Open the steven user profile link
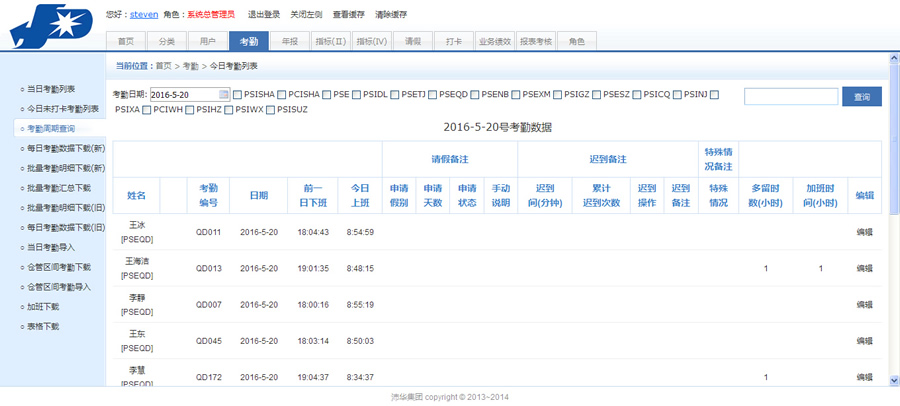This screenshot has height=406, width=900. point(144,14)
